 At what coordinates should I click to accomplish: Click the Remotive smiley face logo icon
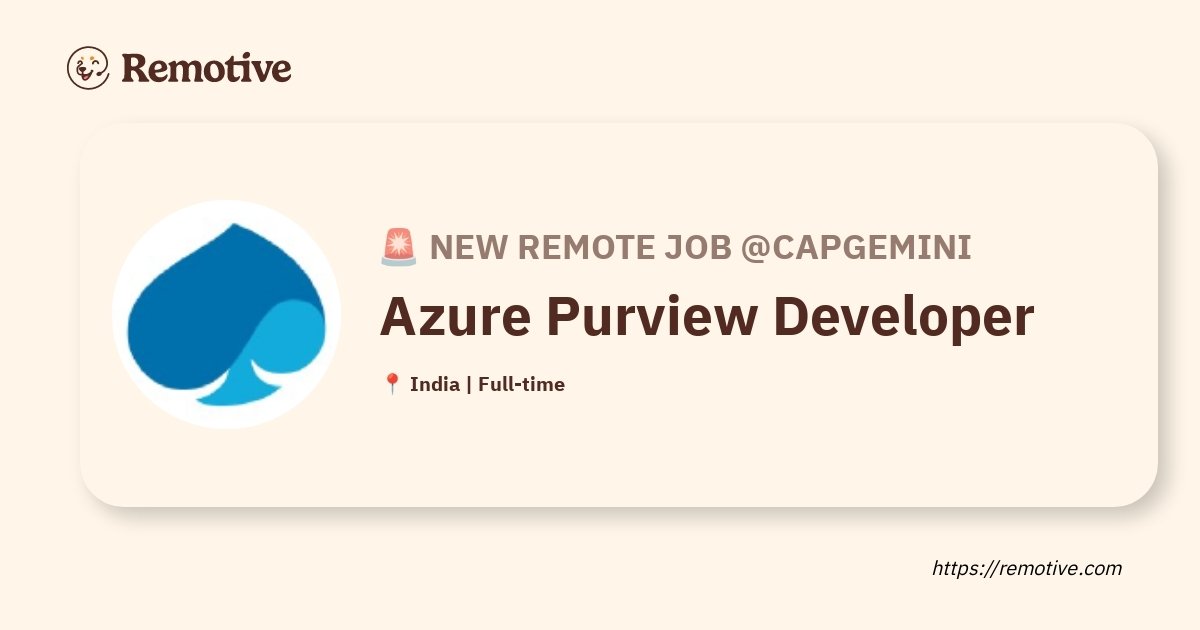88,68
